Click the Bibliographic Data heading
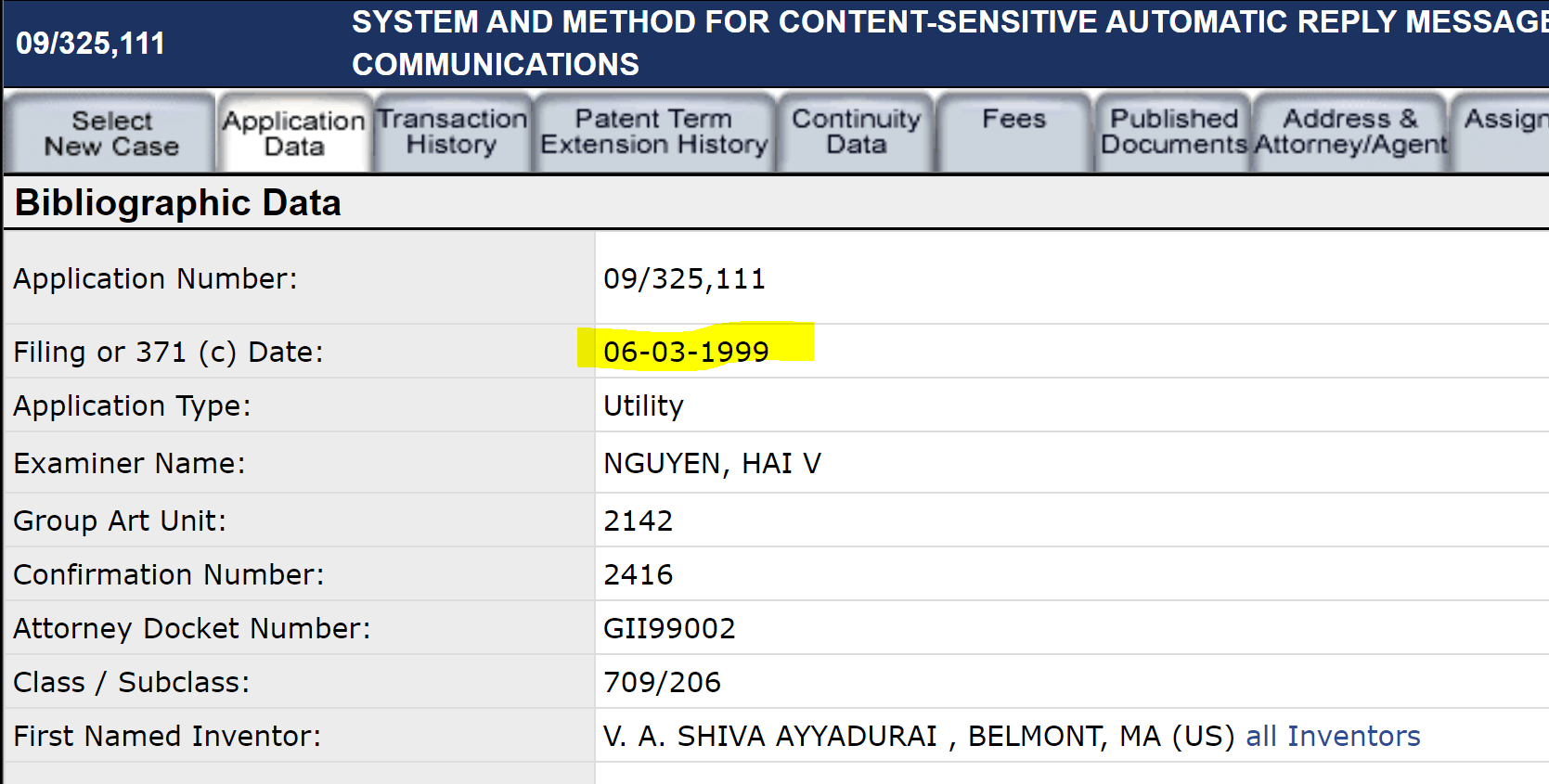The width and height of the screenshot is (1549, 784). click(x=178, y=202)
